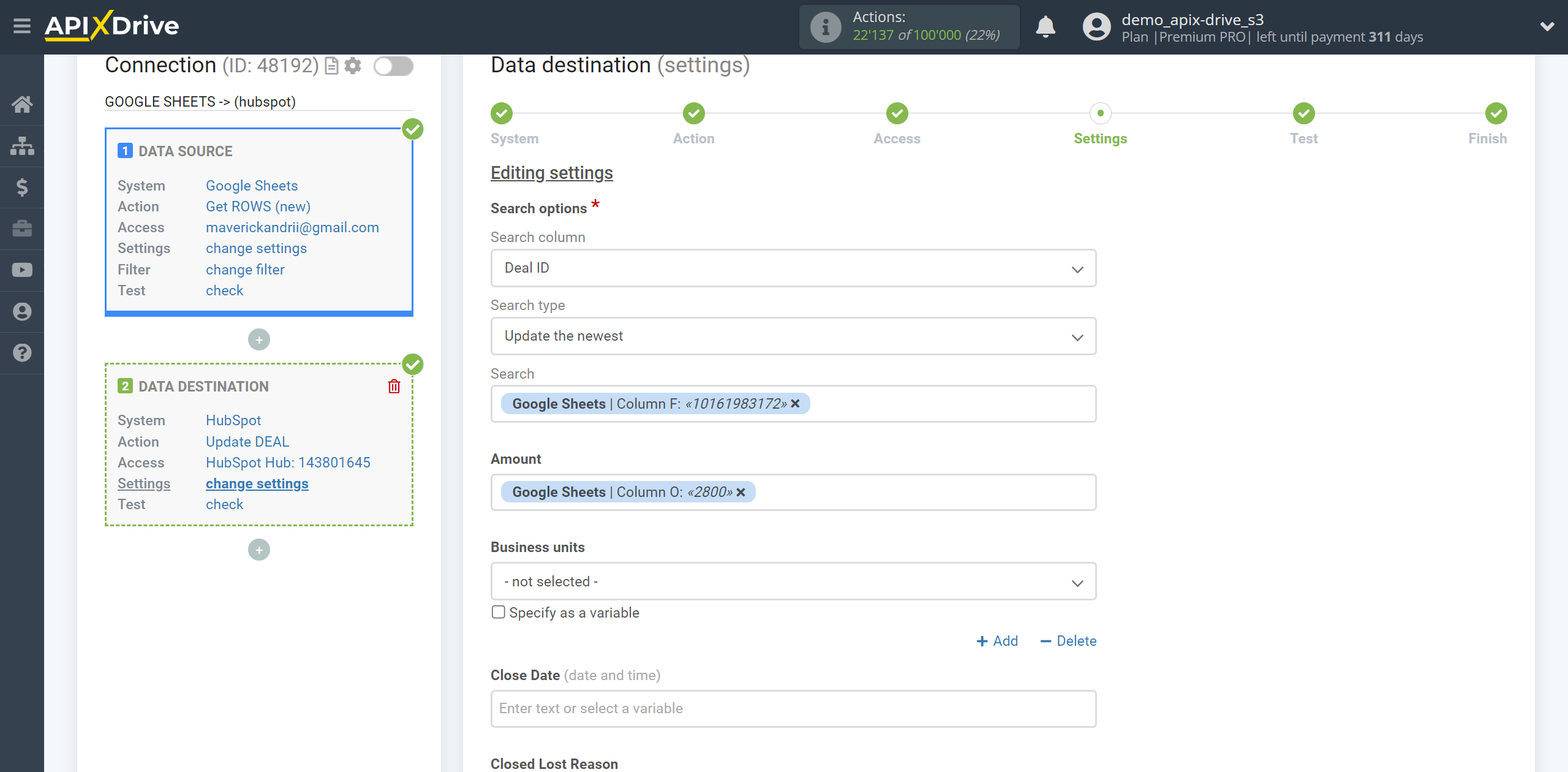Open the connections sitemap icon
Viewport: 1568px width, 772px height.
[22, 146]
